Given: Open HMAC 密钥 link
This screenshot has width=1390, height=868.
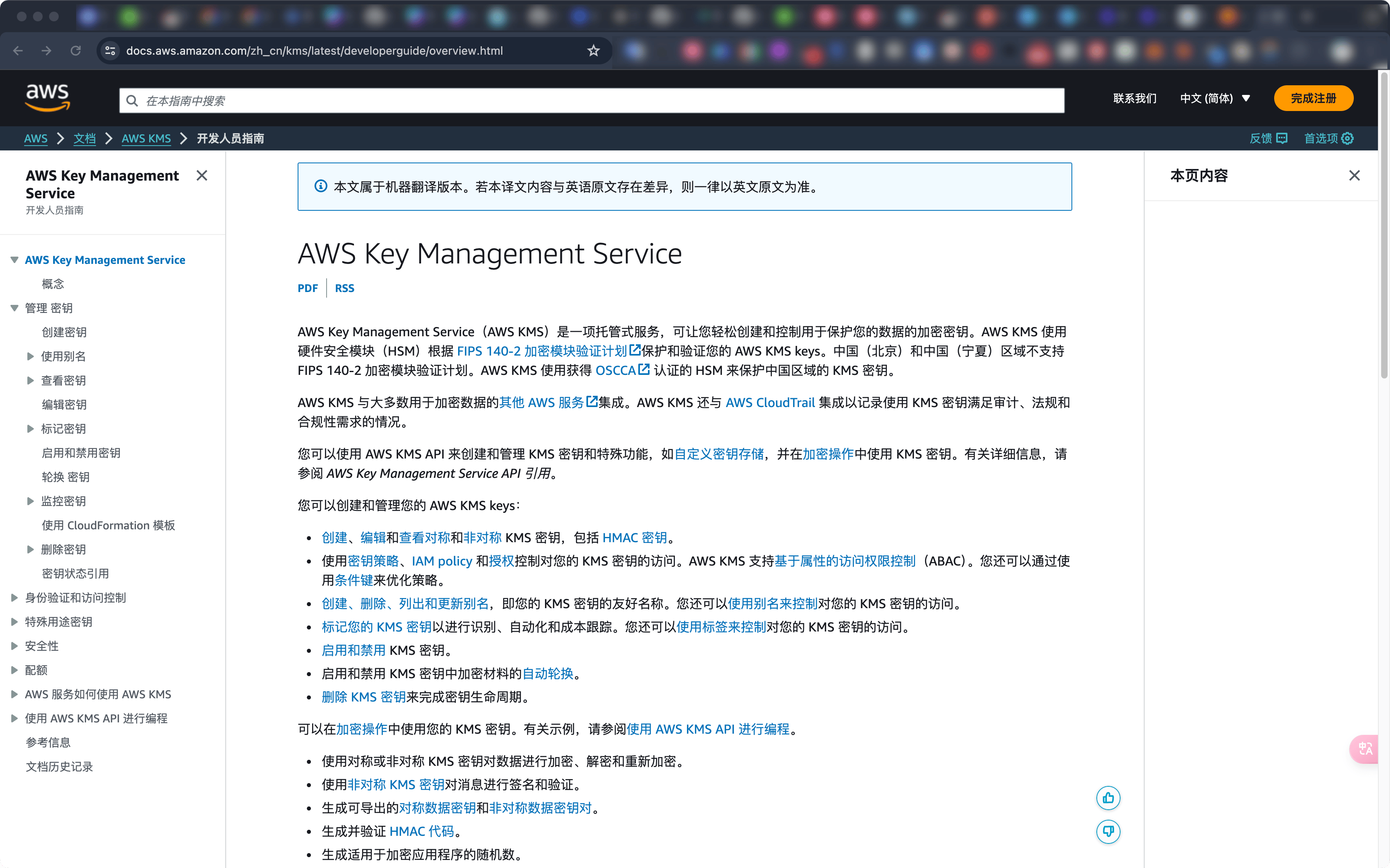Looking at the screenshot, I should (x=634, y=537).
